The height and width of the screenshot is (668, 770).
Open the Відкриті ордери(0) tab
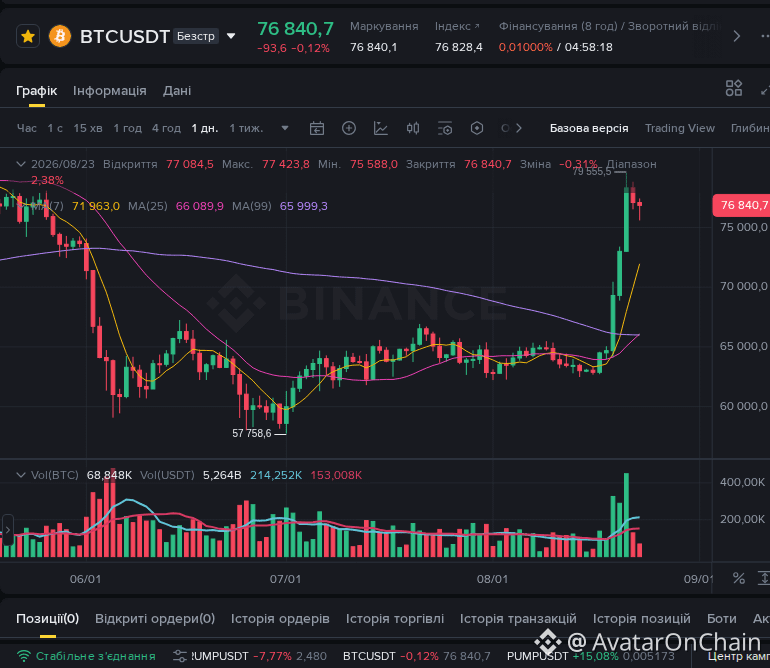click(x=155, y=618)
